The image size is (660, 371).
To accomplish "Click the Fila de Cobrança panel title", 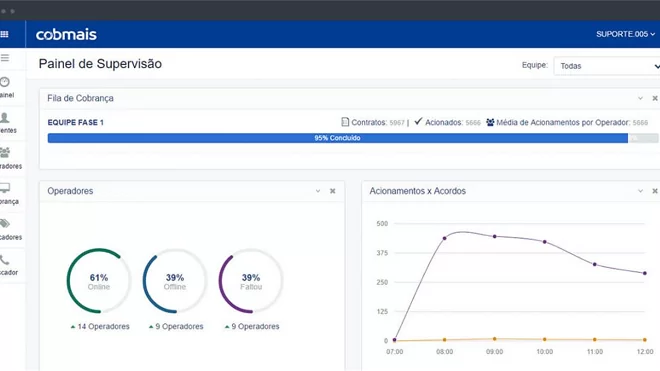I will [x=80, y=98].
